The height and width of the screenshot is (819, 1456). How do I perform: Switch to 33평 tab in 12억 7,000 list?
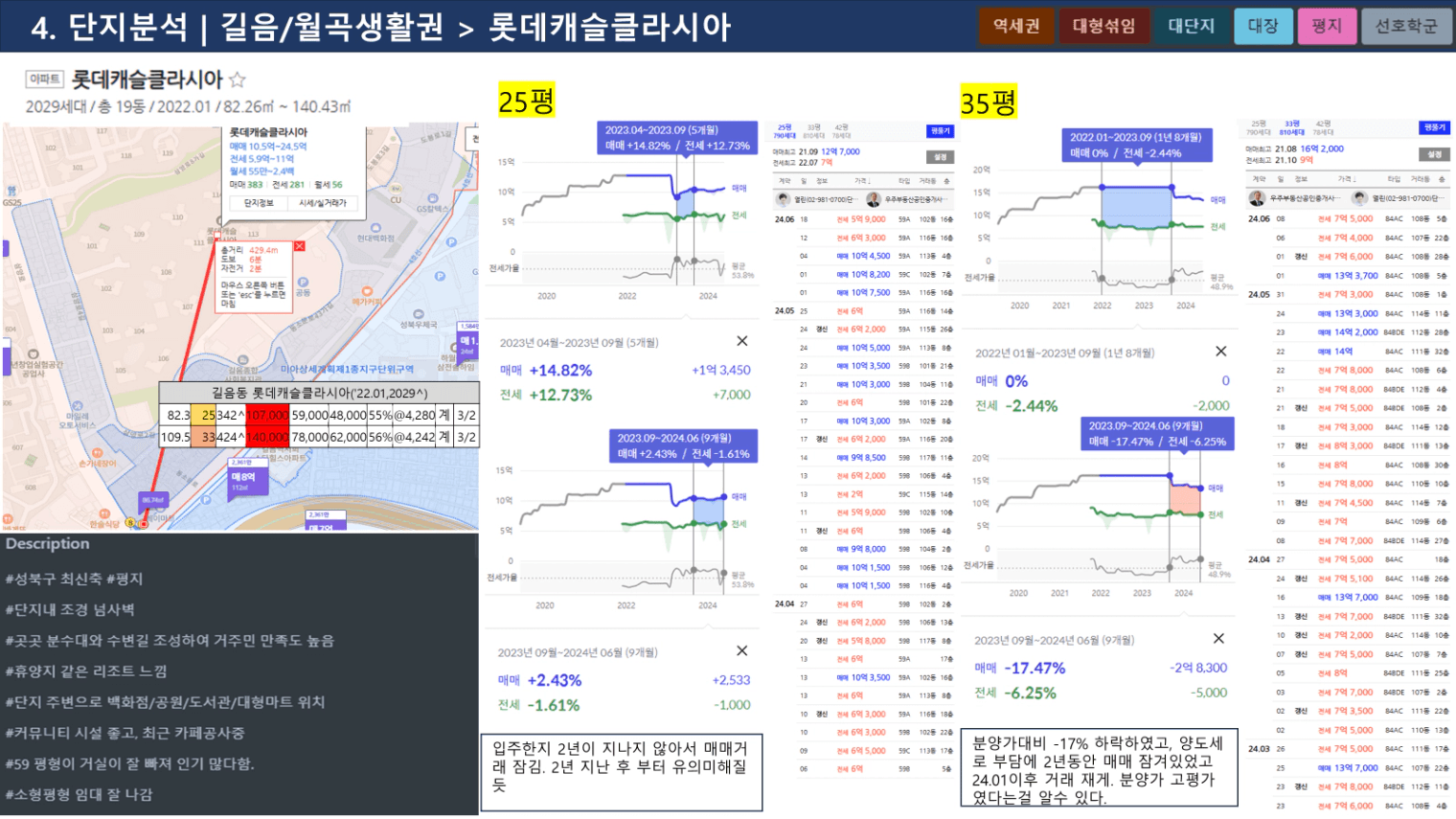812,131
